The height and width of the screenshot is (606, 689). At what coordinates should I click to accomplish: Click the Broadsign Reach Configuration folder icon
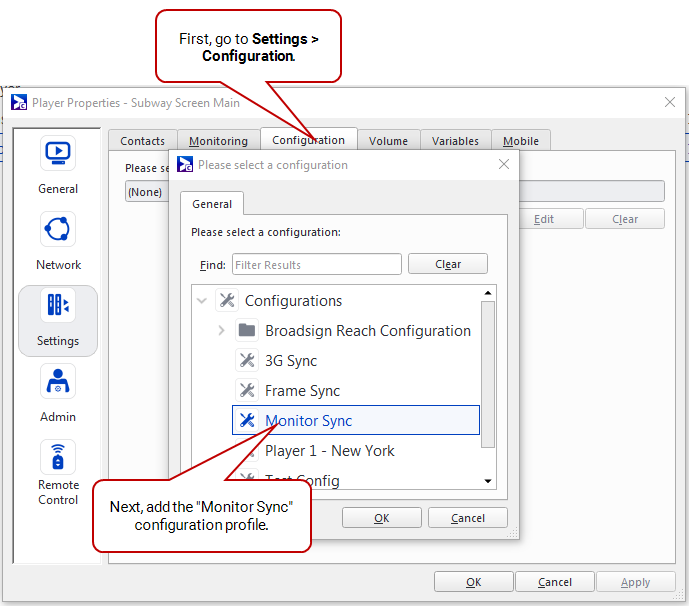pyautogui.click(x=247, y=331)
